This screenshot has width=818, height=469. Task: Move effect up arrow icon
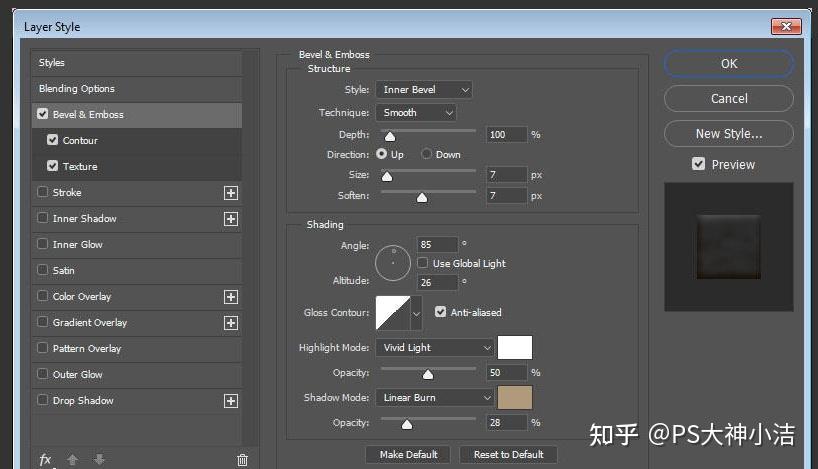click(x=73, y=460)
